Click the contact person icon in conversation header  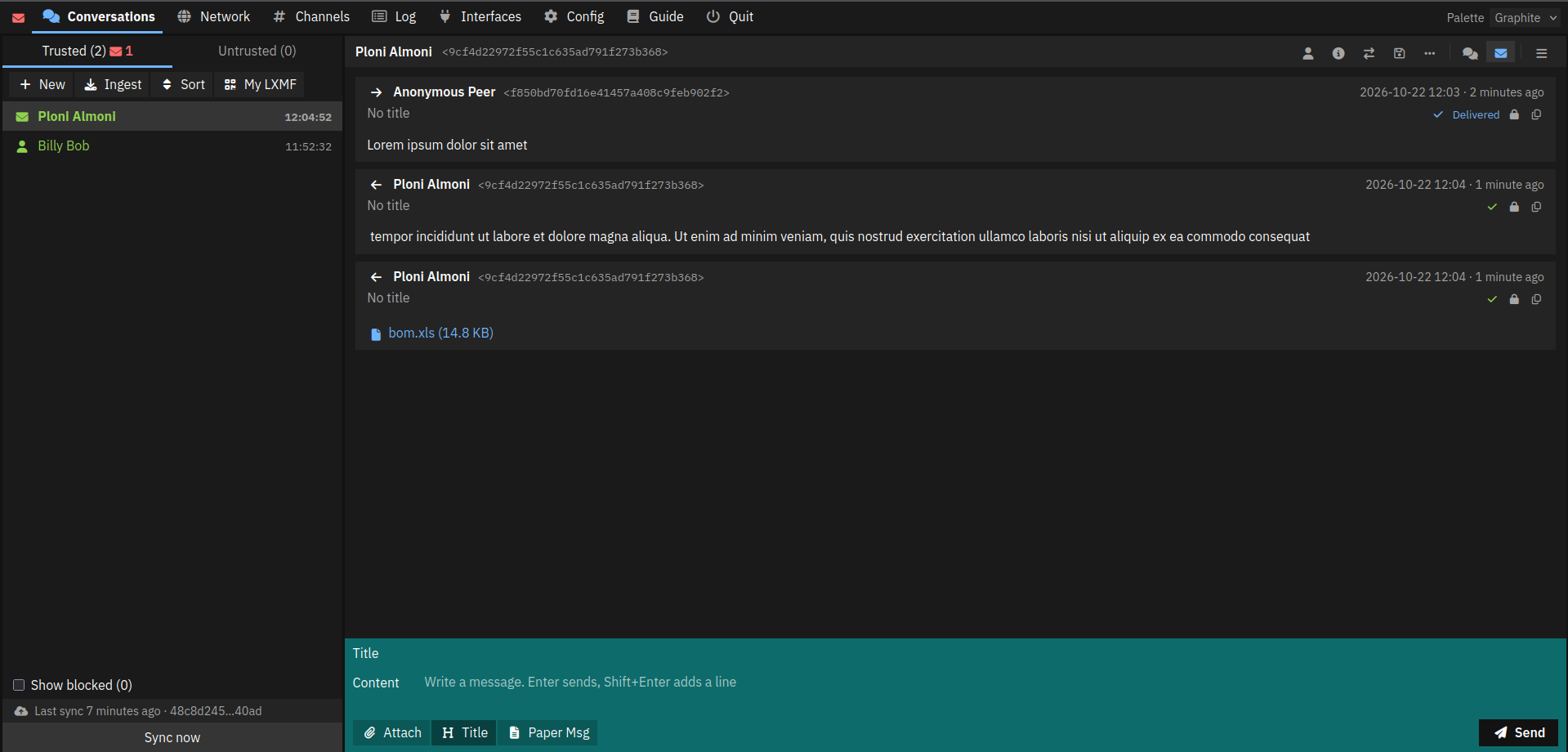point(1307,53)
